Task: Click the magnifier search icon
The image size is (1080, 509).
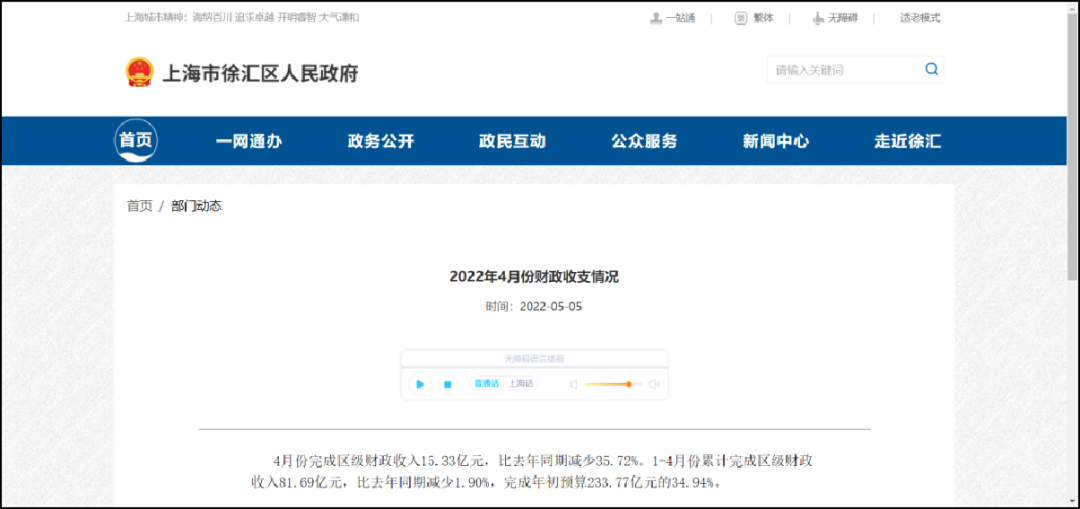Action: (x=931, y=69)
